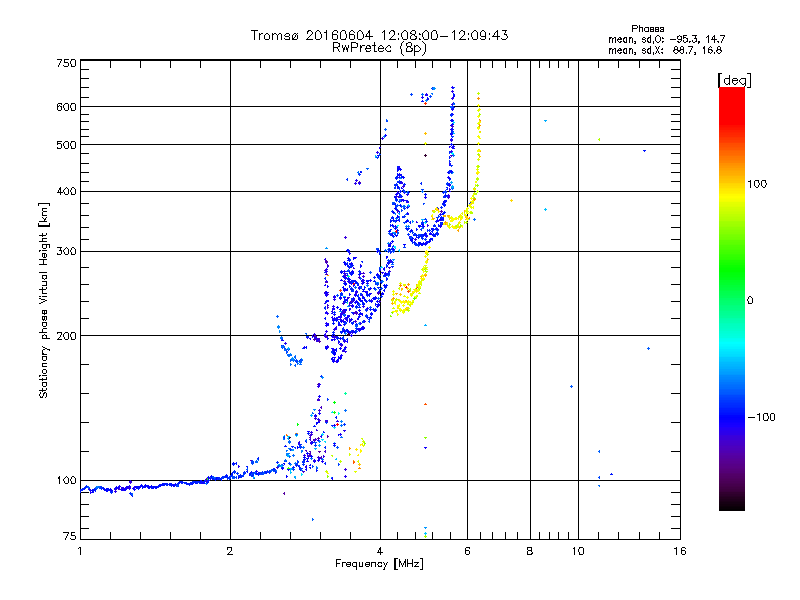The image size is (800, 600).
Task: Click the 'Phases' header label
Action: pyautogui.click(x=647, y=29)
